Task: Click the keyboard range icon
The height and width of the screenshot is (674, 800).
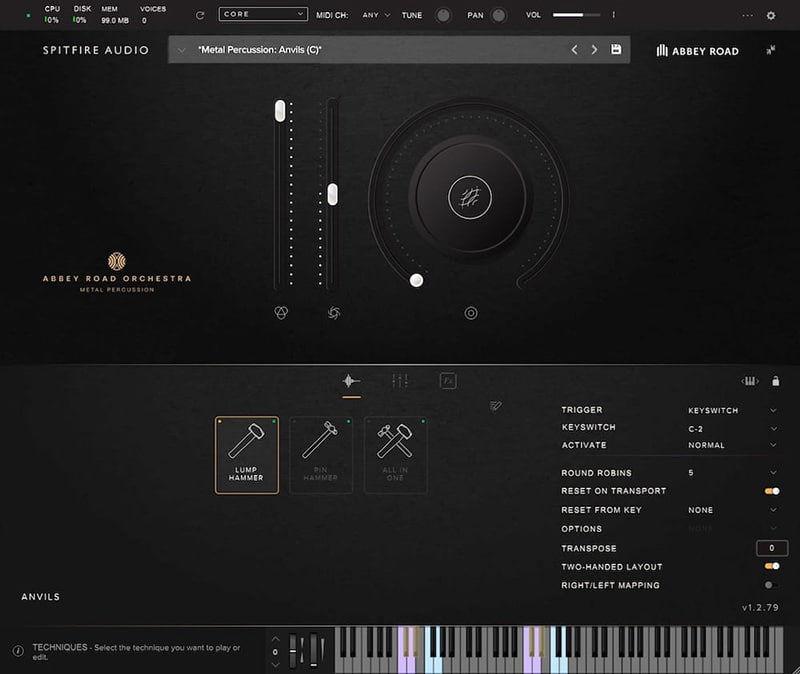Action: click(749, 381)
